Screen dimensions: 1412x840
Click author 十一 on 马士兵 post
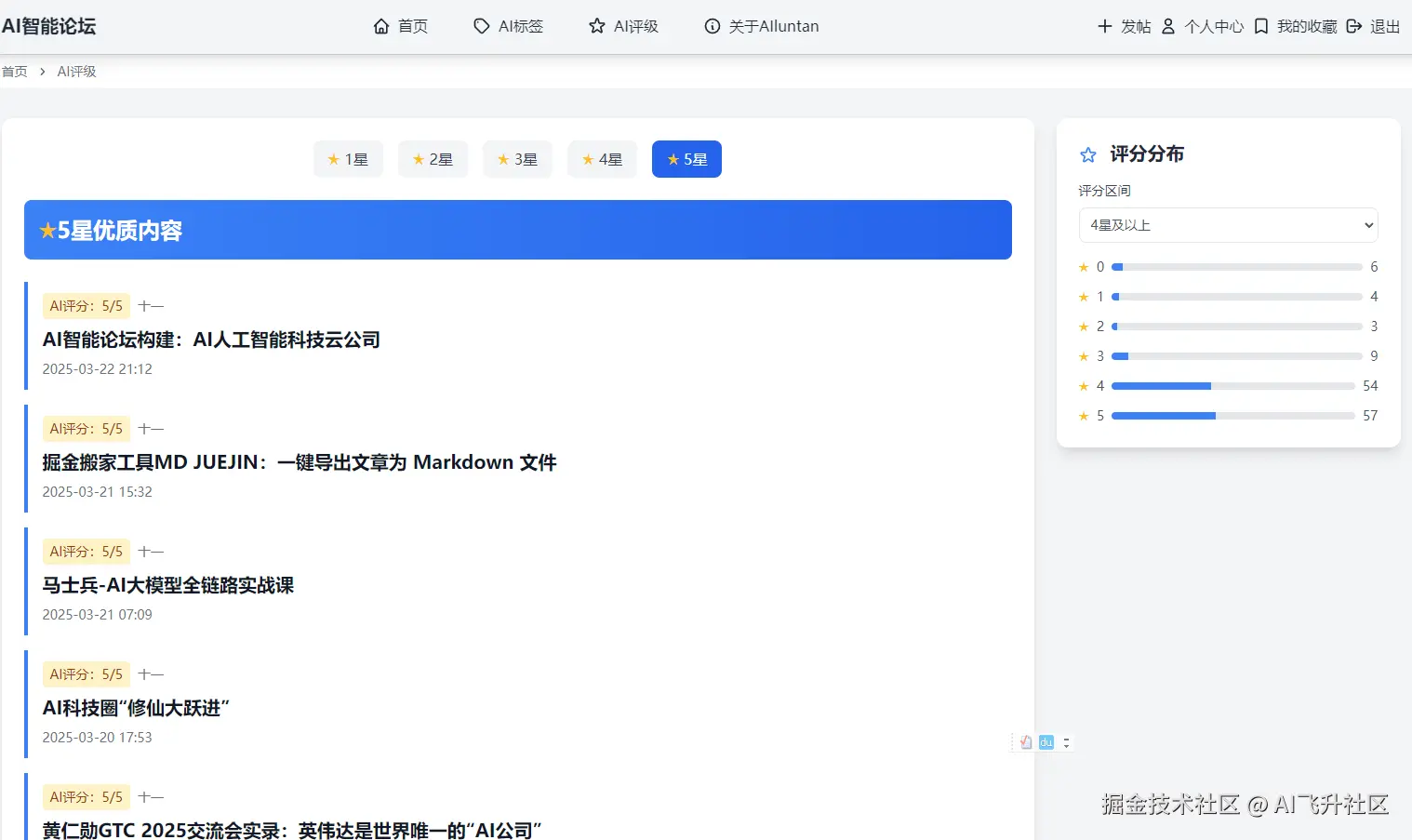[151, 552]
